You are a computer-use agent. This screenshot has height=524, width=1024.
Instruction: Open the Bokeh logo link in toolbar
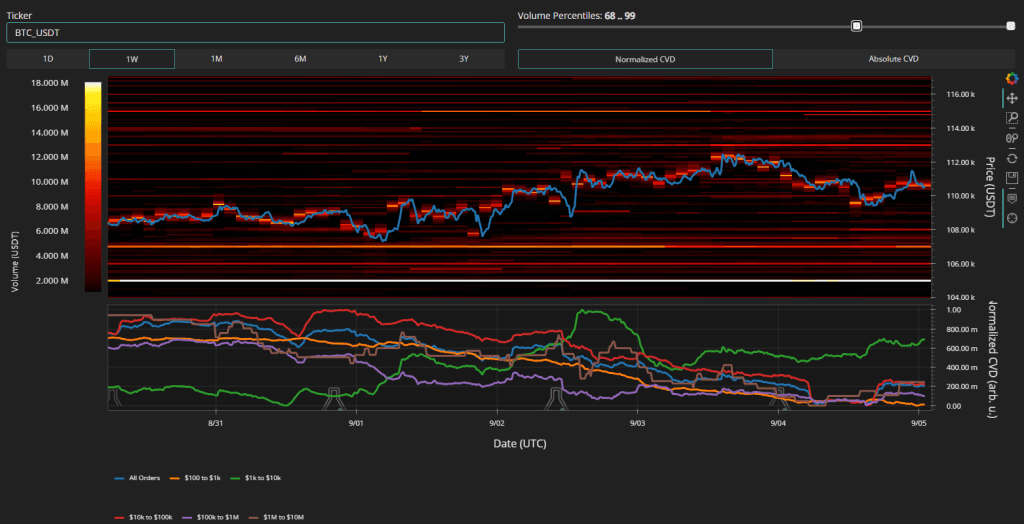tap(1012, 78)
